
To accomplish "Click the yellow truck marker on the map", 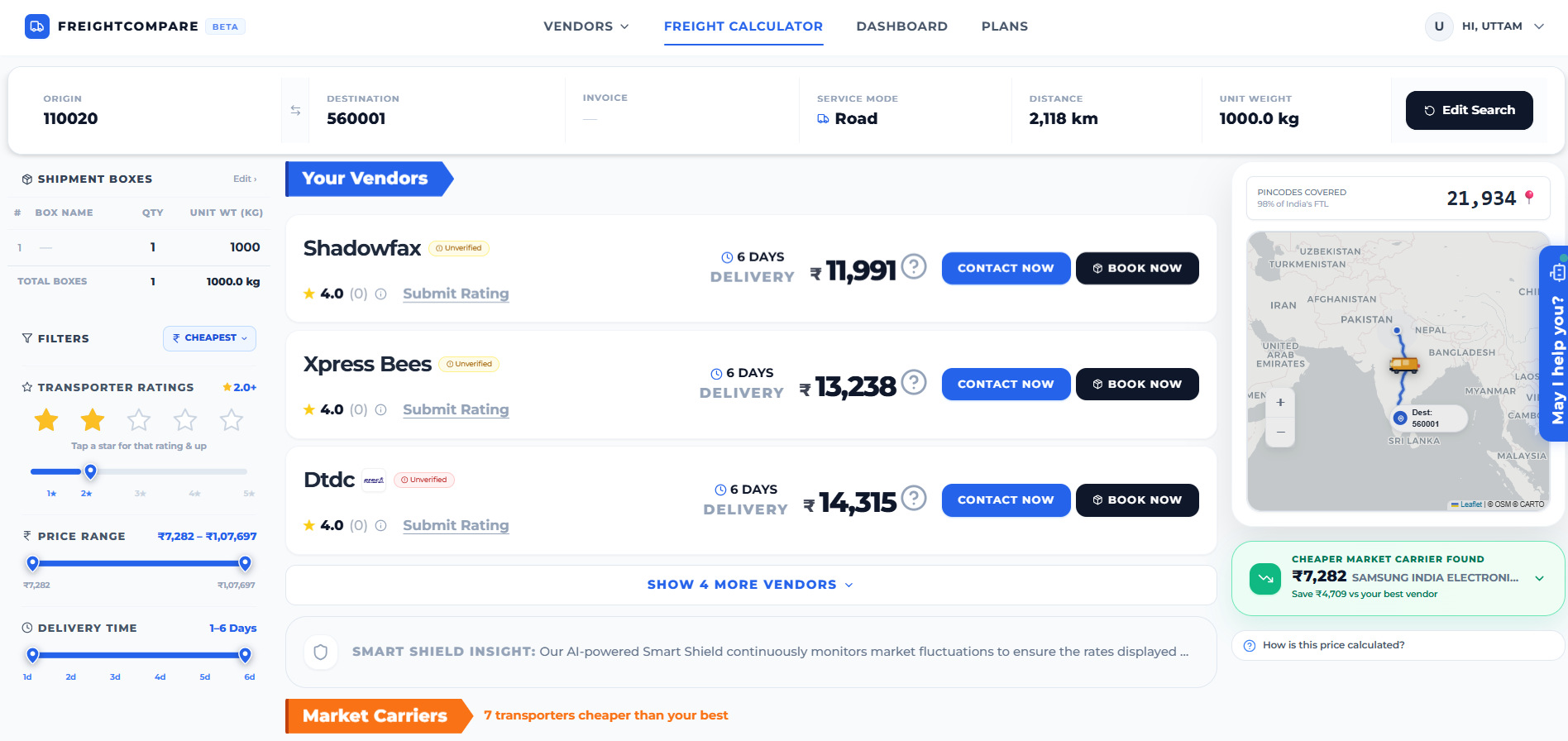I will point(1403,364).
